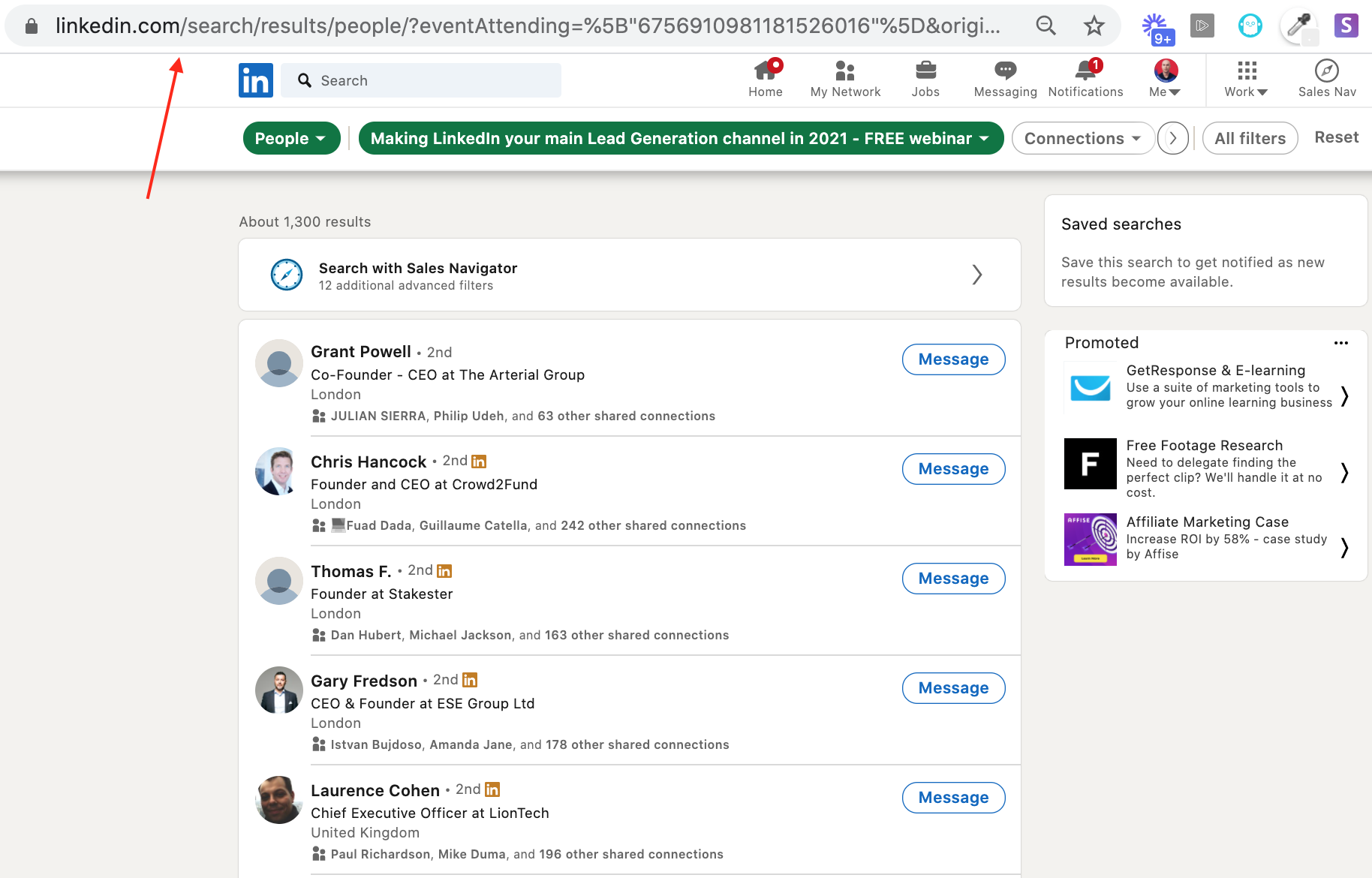This screenshot has width=1372, height=878.
Task: Open Grant Powell's profile name link
Action: (361, 352)
